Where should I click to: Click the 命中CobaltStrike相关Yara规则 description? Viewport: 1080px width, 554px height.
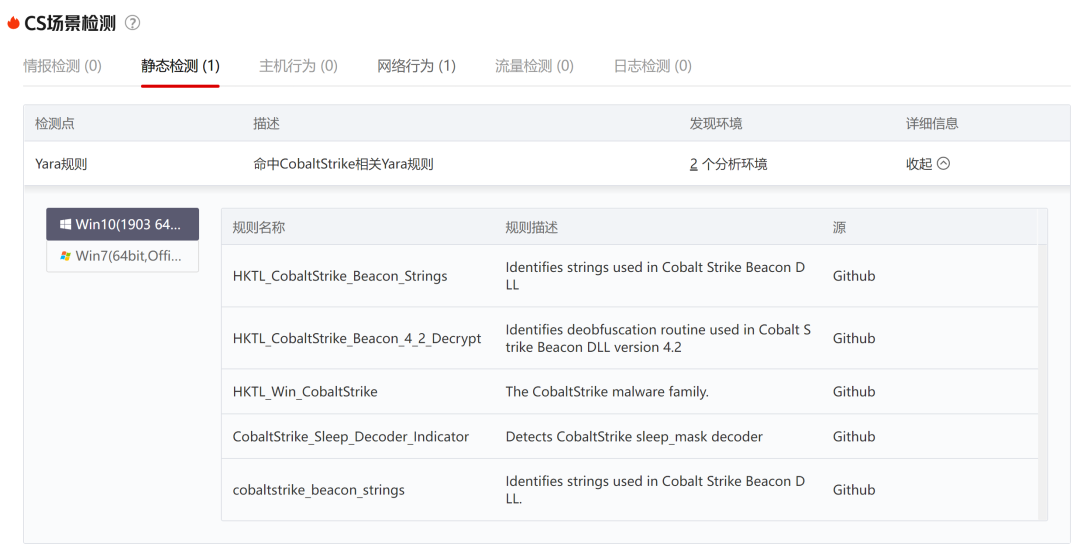(343, 164)
